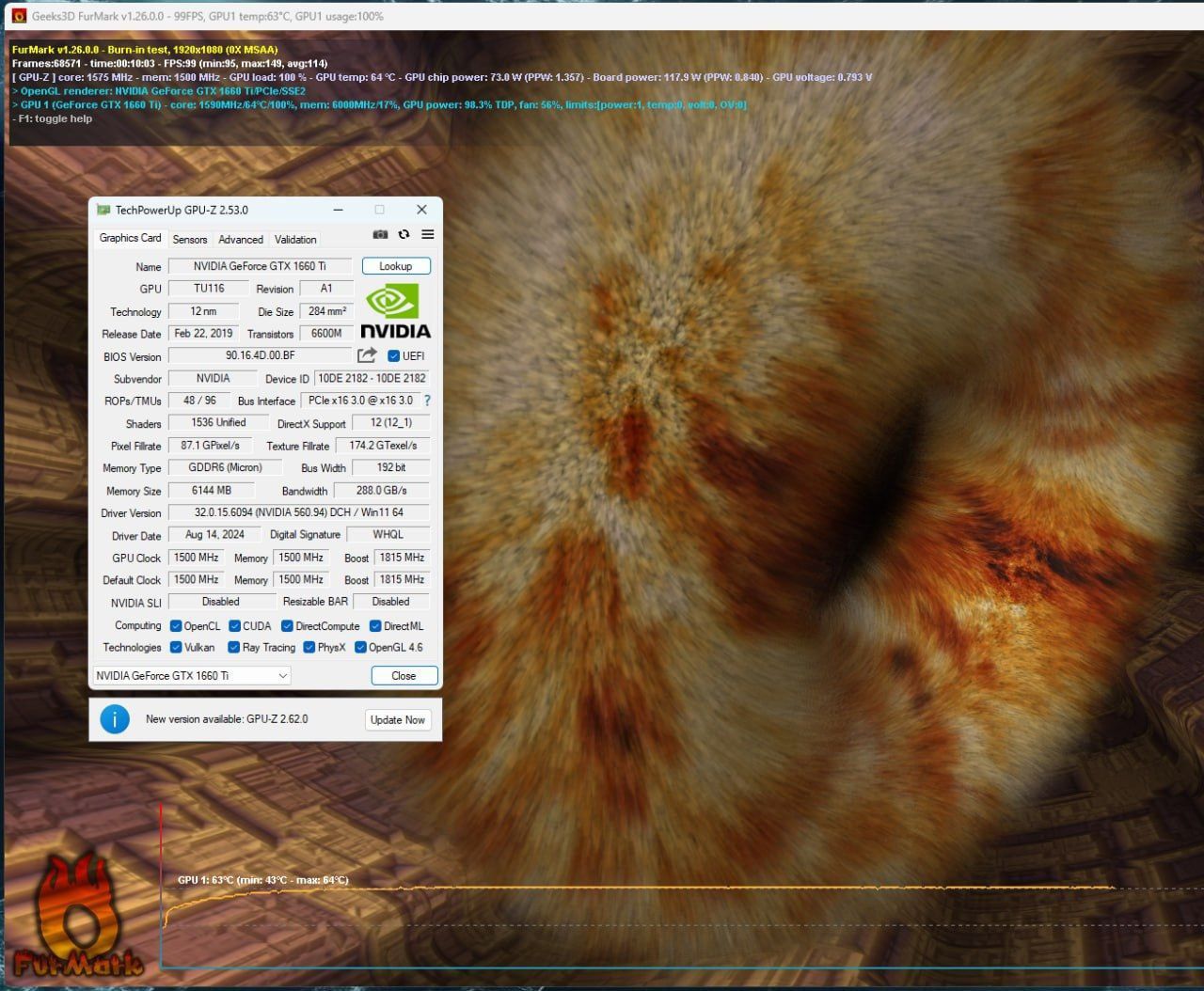Click the Technology field showing 12 nm
This screenshot has width=1204, height=991.
[x=203, y=311]
